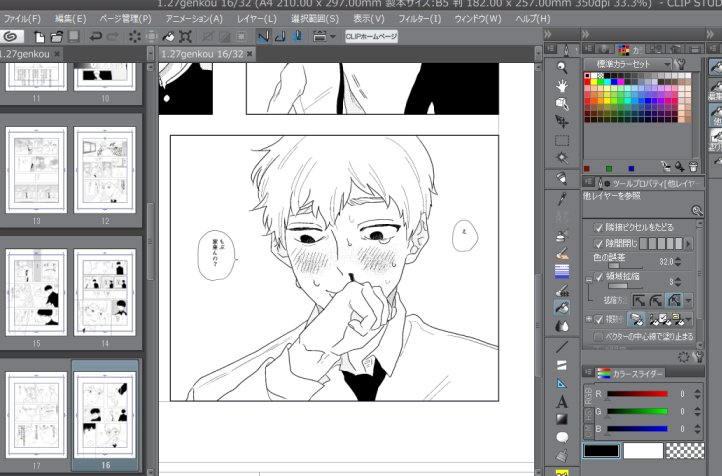
Task: Open the フィルター(I) menu
Action: point(419,19)
